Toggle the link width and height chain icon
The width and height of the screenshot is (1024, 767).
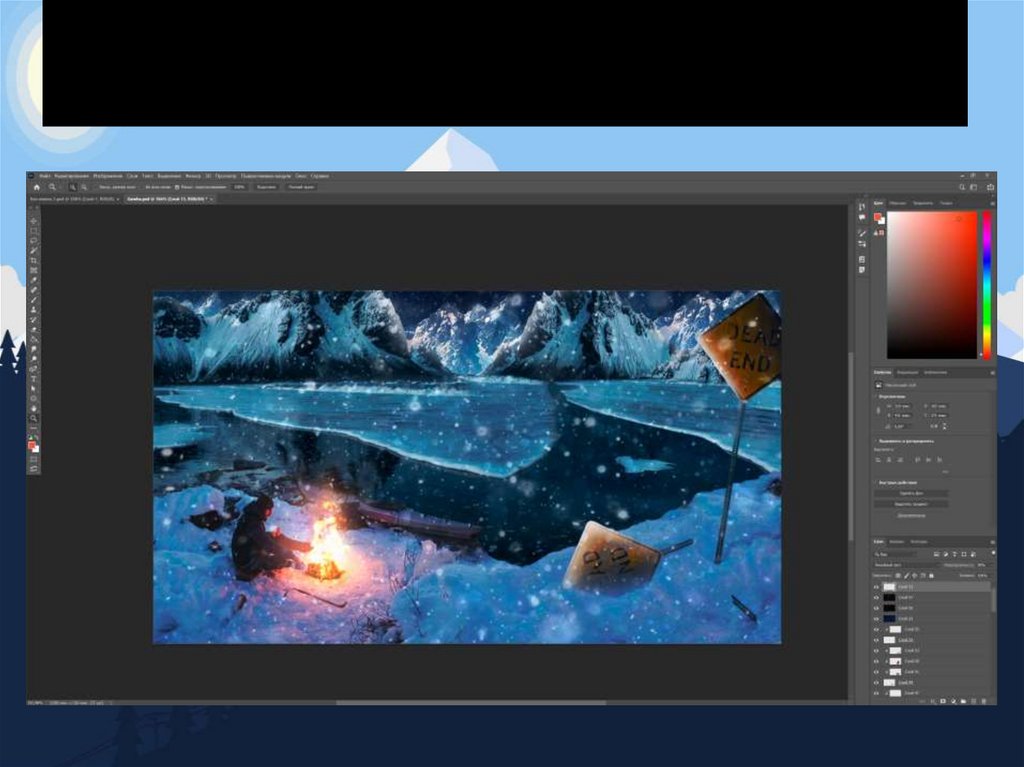coord(878,411)
